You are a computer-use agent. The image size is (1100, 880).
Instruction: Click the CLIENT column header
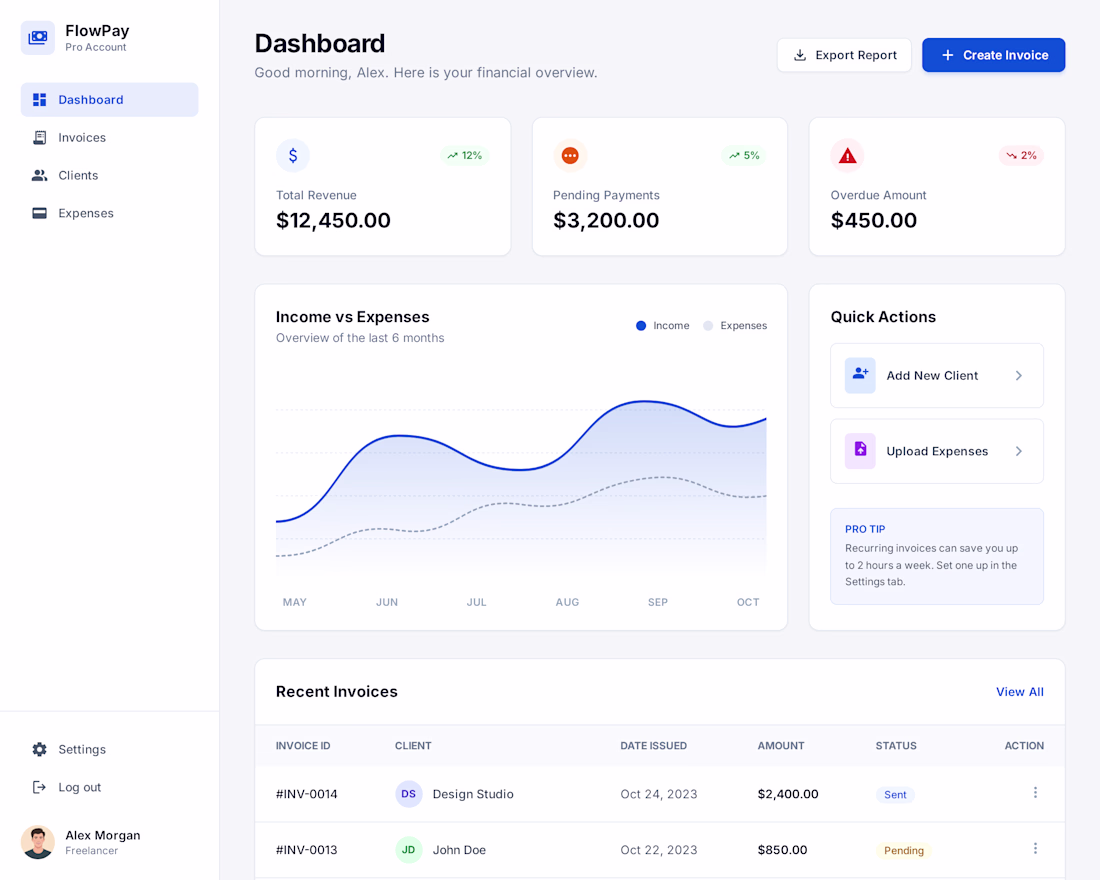point(413,746)
